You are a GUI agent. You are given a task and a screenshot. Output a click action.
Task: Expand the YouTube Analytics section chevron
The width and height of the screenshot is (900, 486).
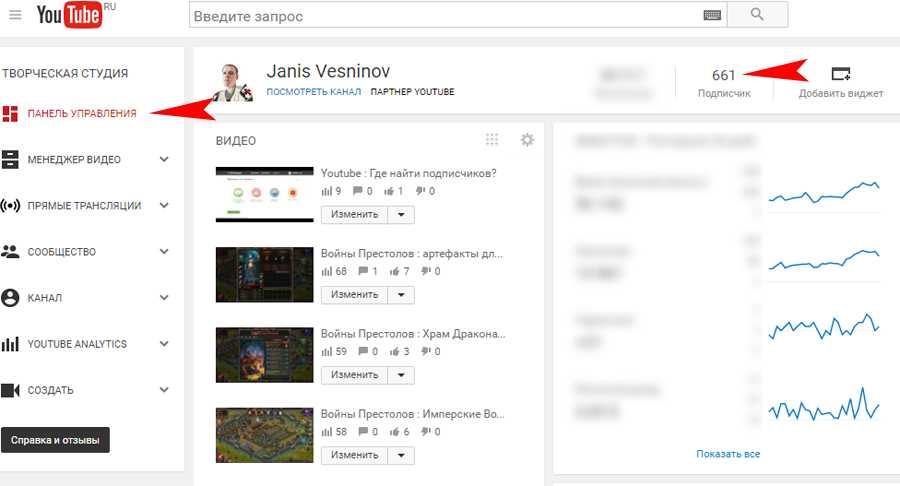coord(164,344)
